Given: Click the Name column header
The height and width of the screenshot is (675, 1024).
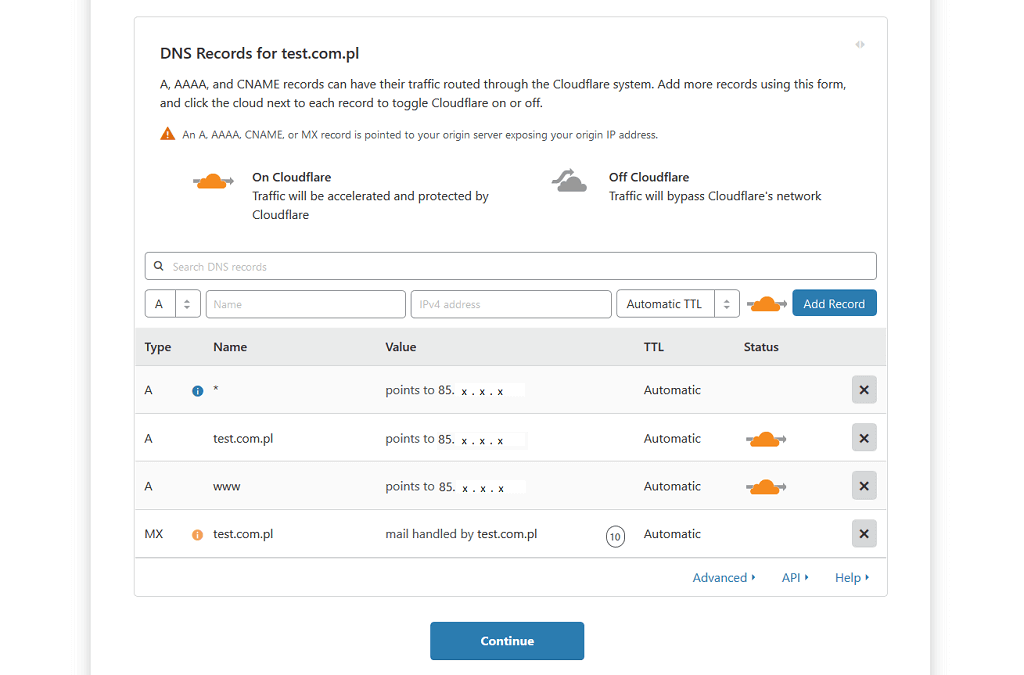Looking at the screenshot, I should pos(230,347).
